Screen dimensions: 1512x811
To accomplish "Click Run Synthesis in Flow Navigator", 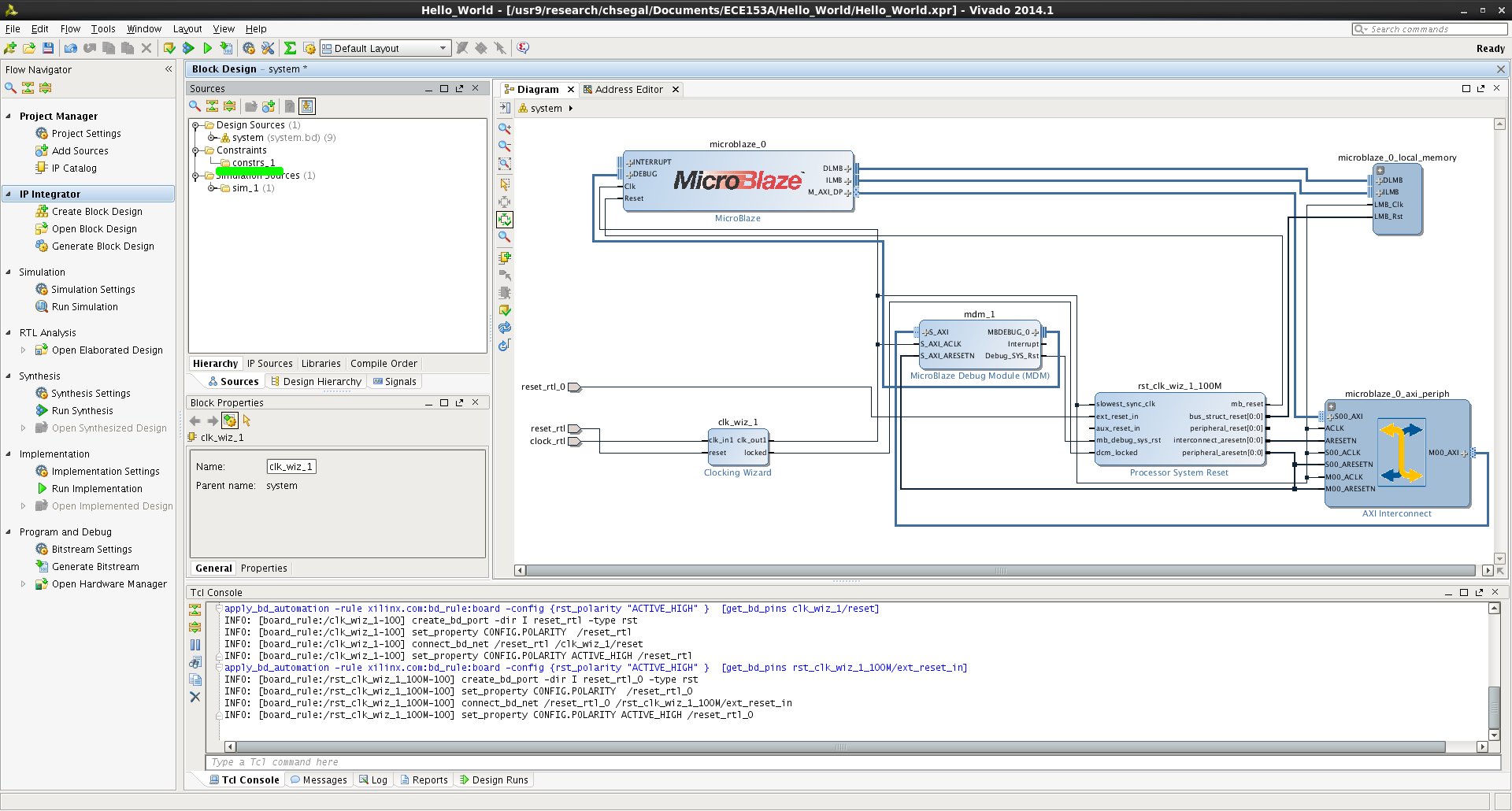I will (x=83, y=410).
